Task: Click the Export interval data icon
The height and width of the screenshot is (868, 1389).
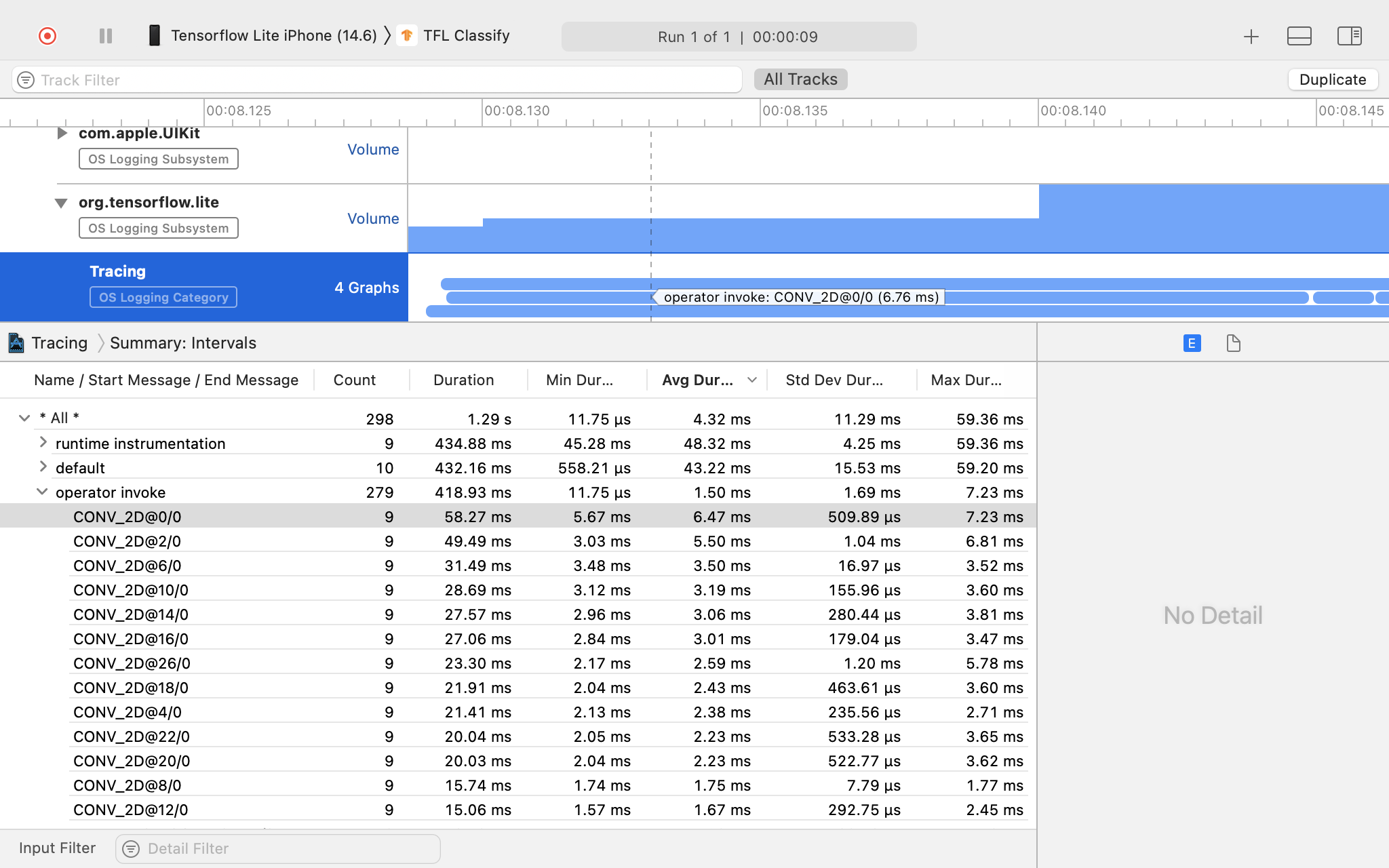Action: [1233, 343]
